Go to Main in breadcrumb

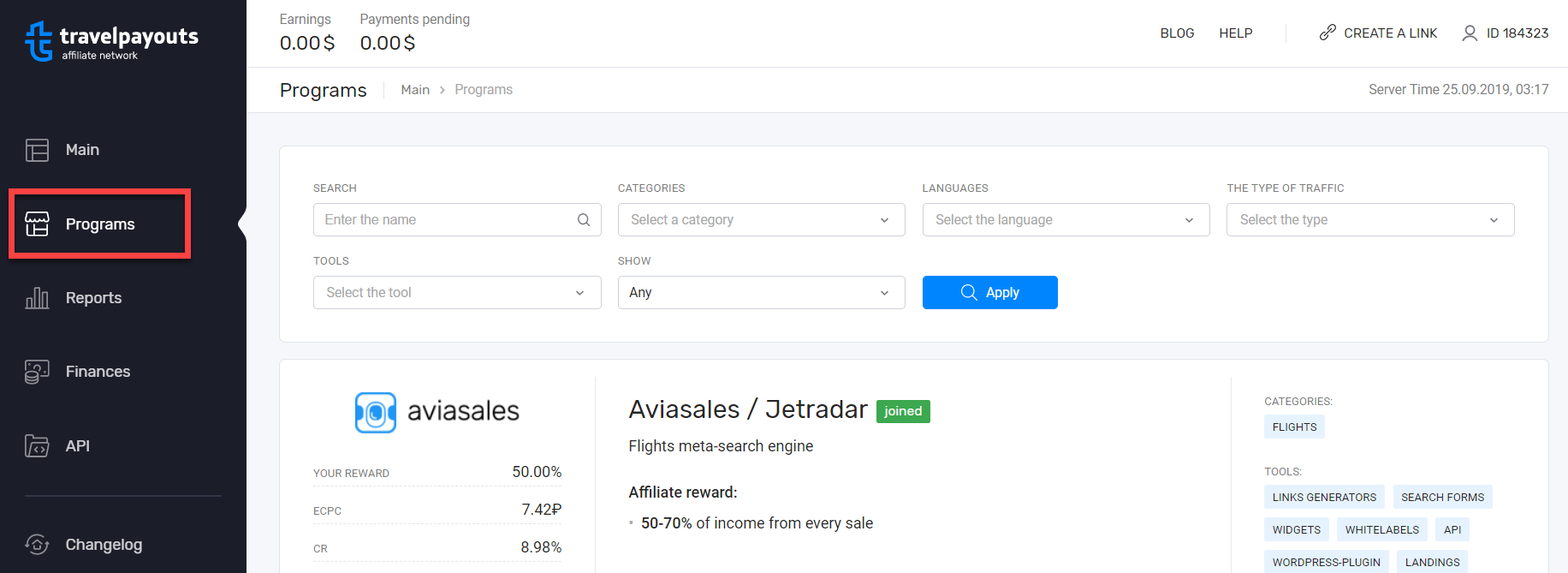click(415, 90)
